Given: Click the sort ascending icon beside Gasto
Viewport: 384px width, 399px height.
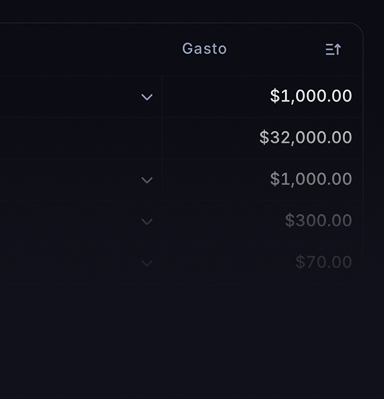Looking at the screenshot, I should 333,49.
